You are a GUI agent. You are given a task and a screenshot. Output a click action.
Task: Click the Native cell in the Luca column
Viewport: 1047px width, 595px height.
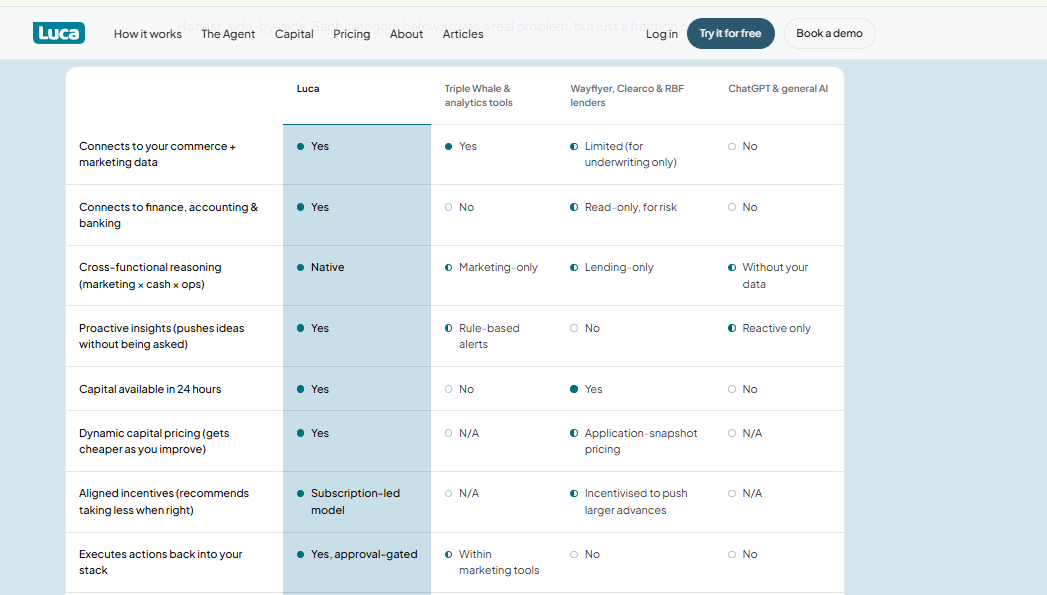(327, 267)
